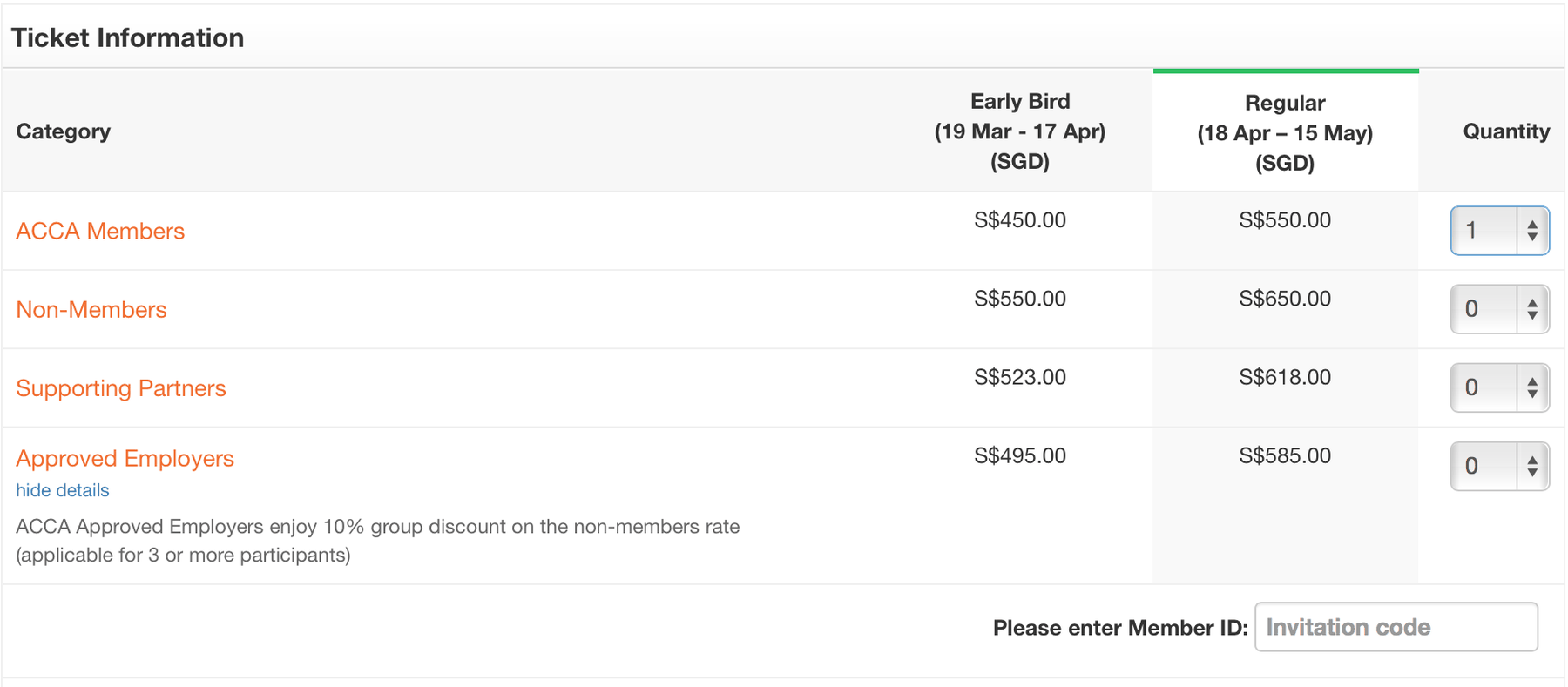Click the ACCA Members quantity arrows icon
The image size is (1568, 687).
pos(1532,231)
